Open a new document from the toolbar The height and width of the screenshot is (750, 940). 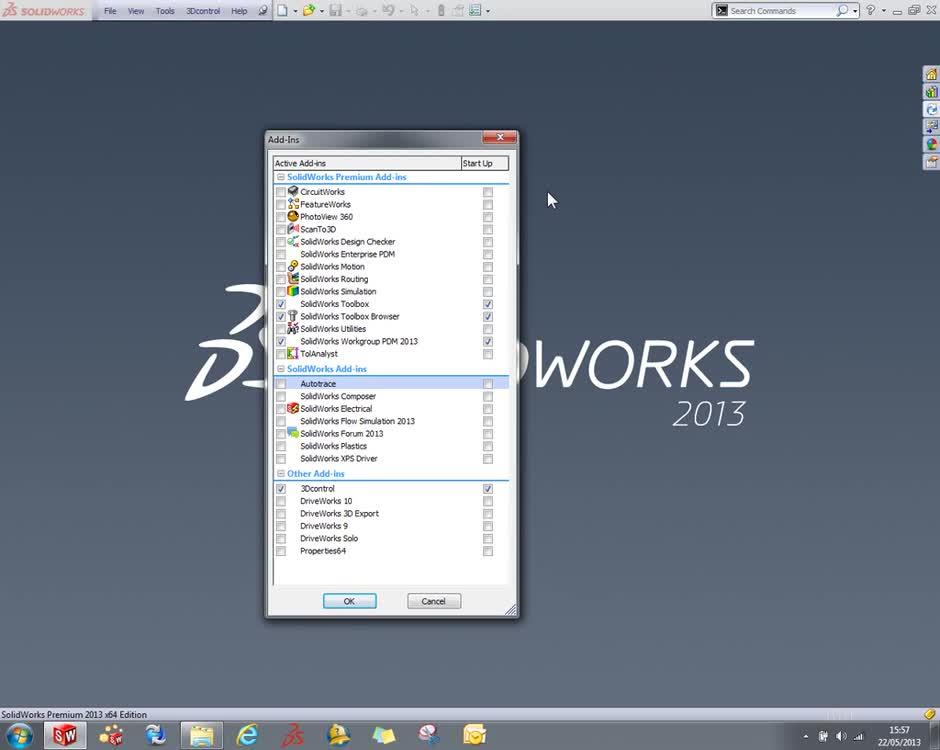click(284, 10)
